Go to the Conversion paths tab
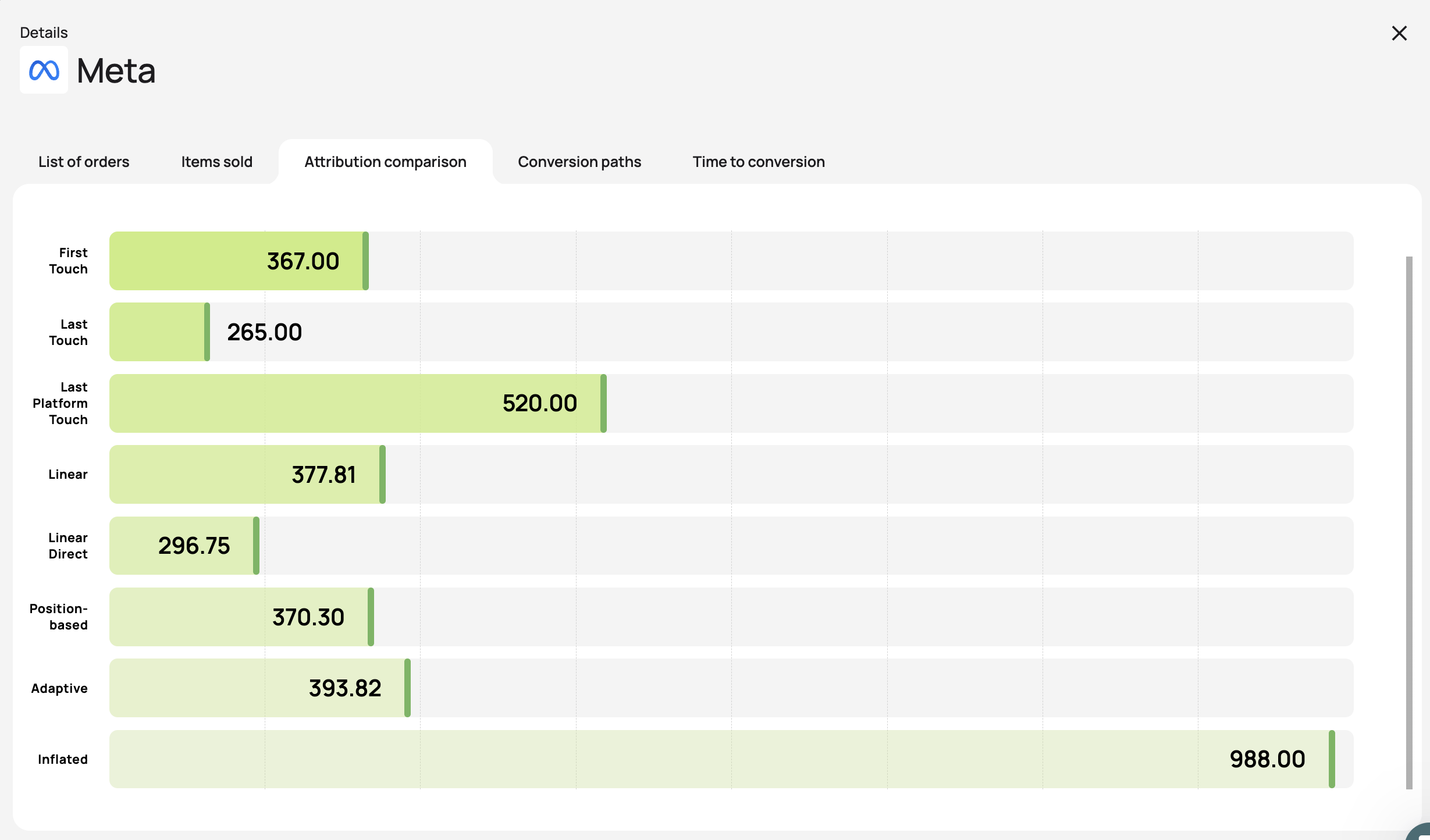Viewport: 1430px width, 840px height. point(579,162)
